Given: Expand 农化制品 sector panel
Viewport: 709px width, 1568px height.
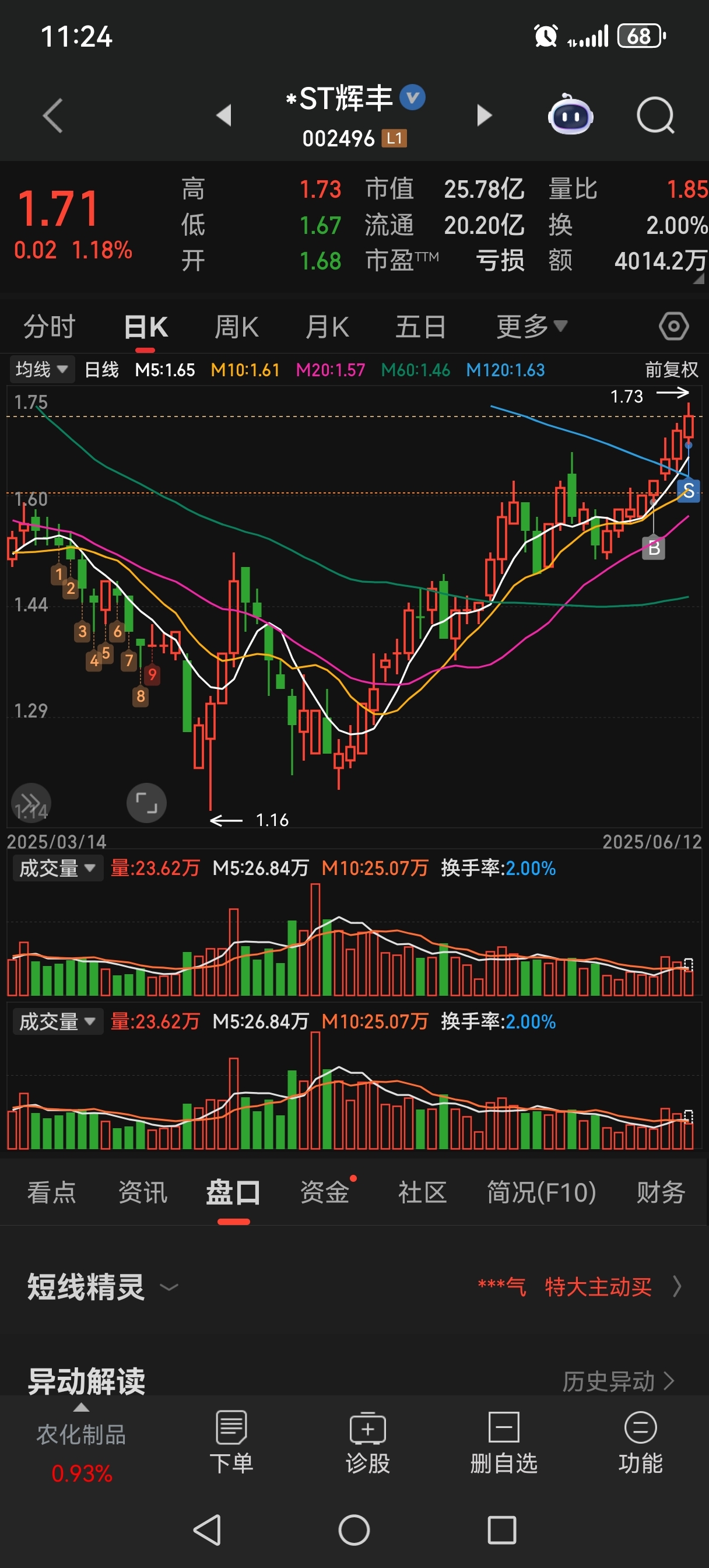Looking at the screenshot, I should click(81, 1442).
